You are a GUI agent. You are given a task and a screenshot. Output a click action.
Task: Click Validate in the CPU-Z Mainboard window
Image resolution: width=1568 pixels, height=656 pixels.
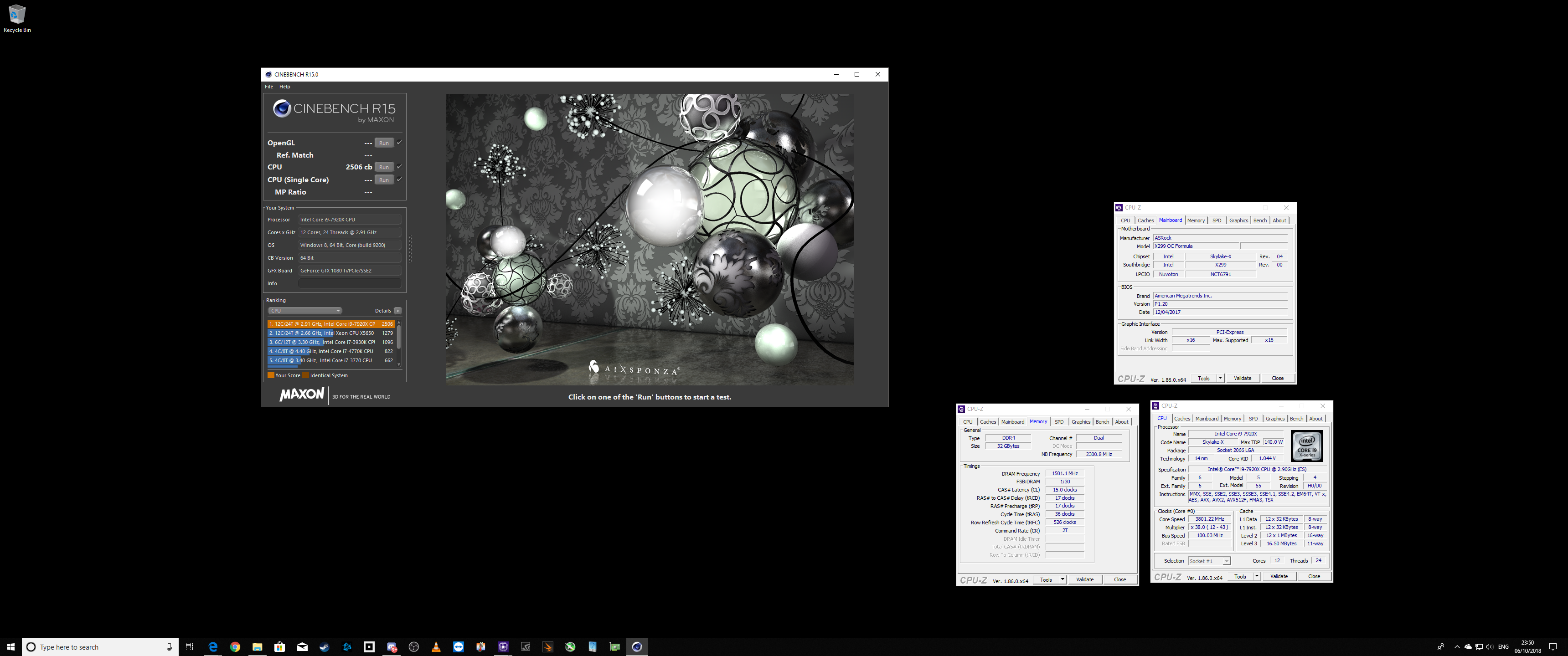click(1243, 378)
